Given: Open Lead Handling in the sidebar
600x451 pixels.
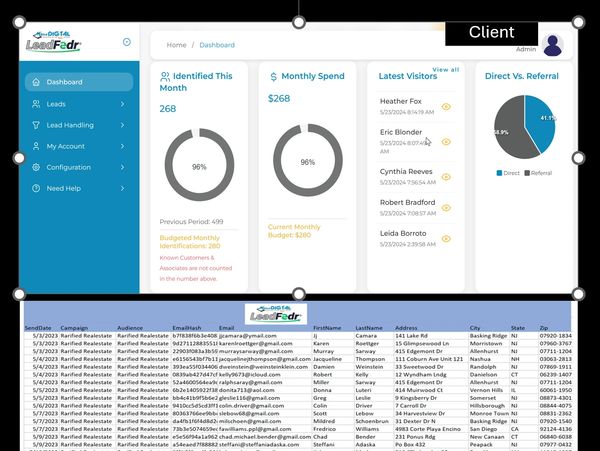Looking at the screenshot, I should coord(79,125).
